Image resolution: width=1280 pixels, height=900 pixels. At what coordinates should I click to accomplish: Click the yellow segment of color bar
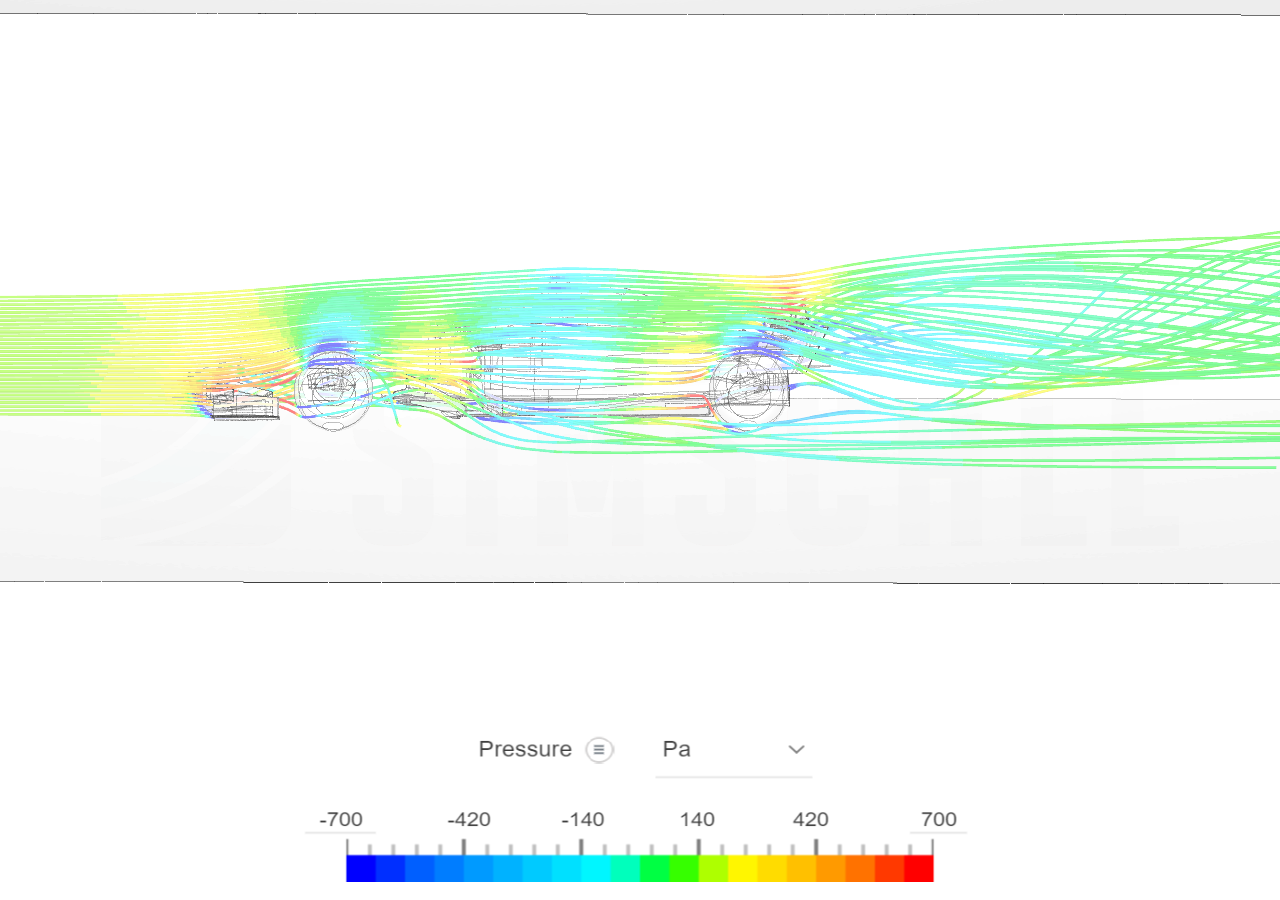(x=742, y=868)
